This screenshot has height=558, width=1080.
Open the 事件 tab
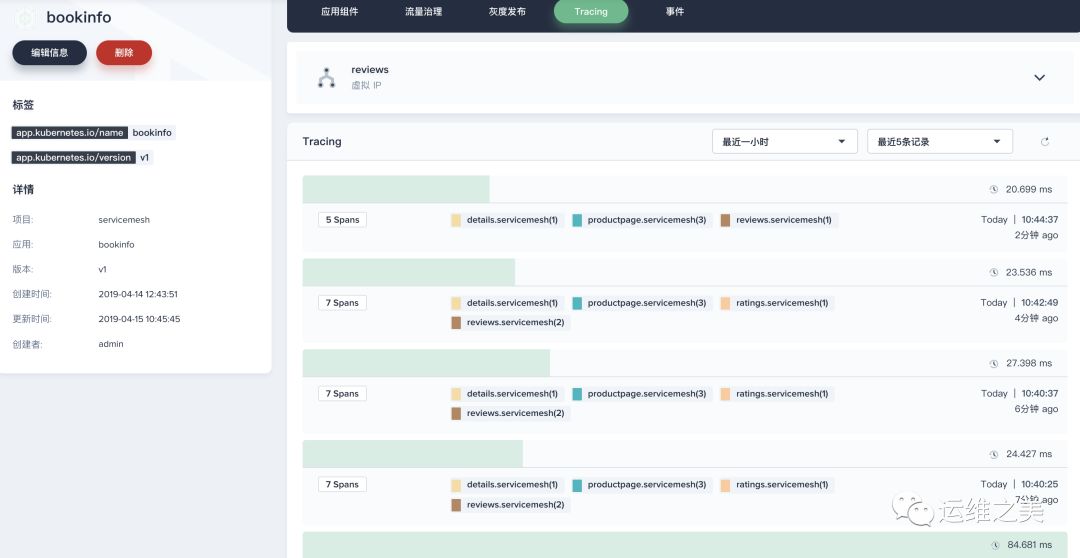tap(675, 12)
